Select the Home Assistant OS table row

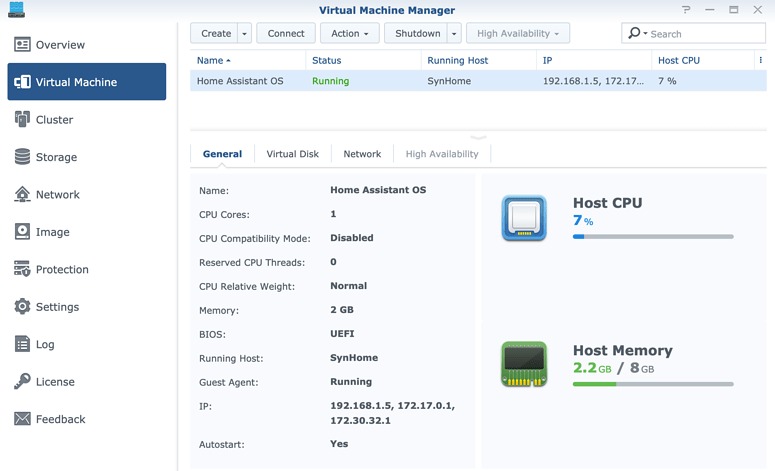point(478,81)
